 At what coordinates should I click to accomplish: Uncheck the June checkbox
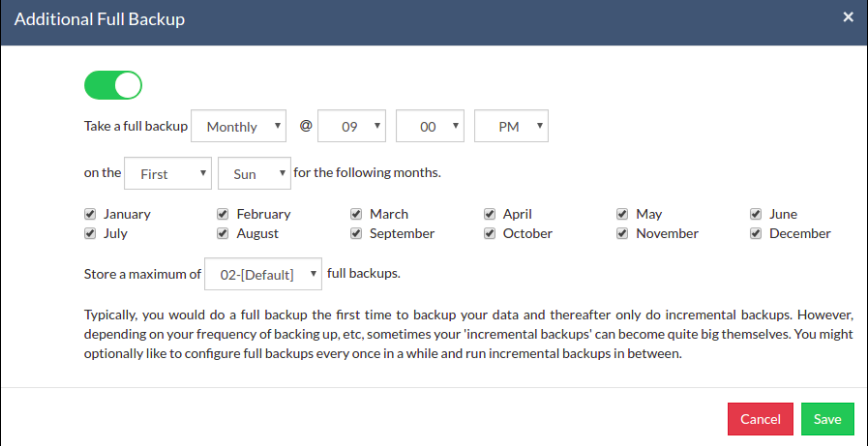(756, 214)
